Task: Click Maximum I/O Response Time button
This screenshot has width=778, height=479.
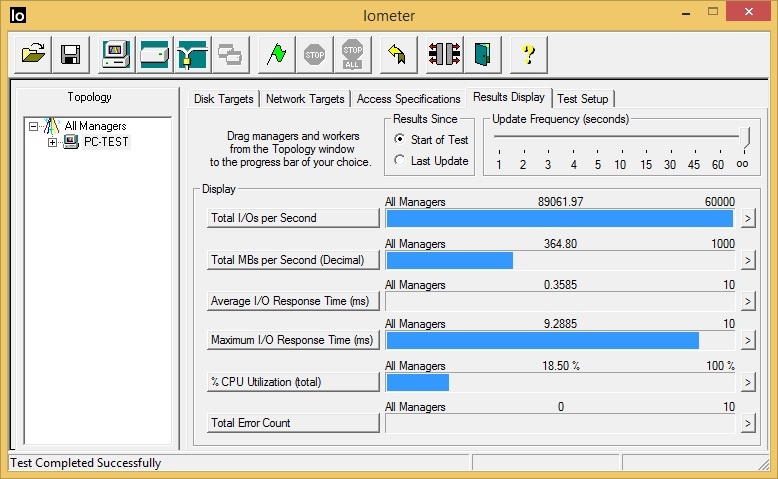Action: pos(293,340)
